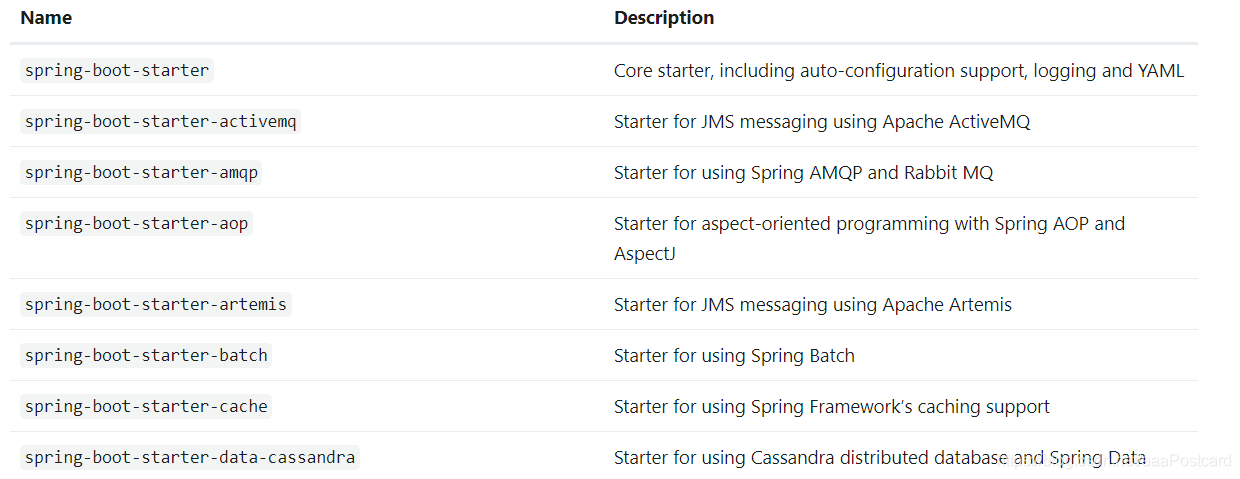The width and height of the screenshot is (1240, 479).
Task: Click the spring-boot-starter-aop entry
Action: click(x=136, y=223)
